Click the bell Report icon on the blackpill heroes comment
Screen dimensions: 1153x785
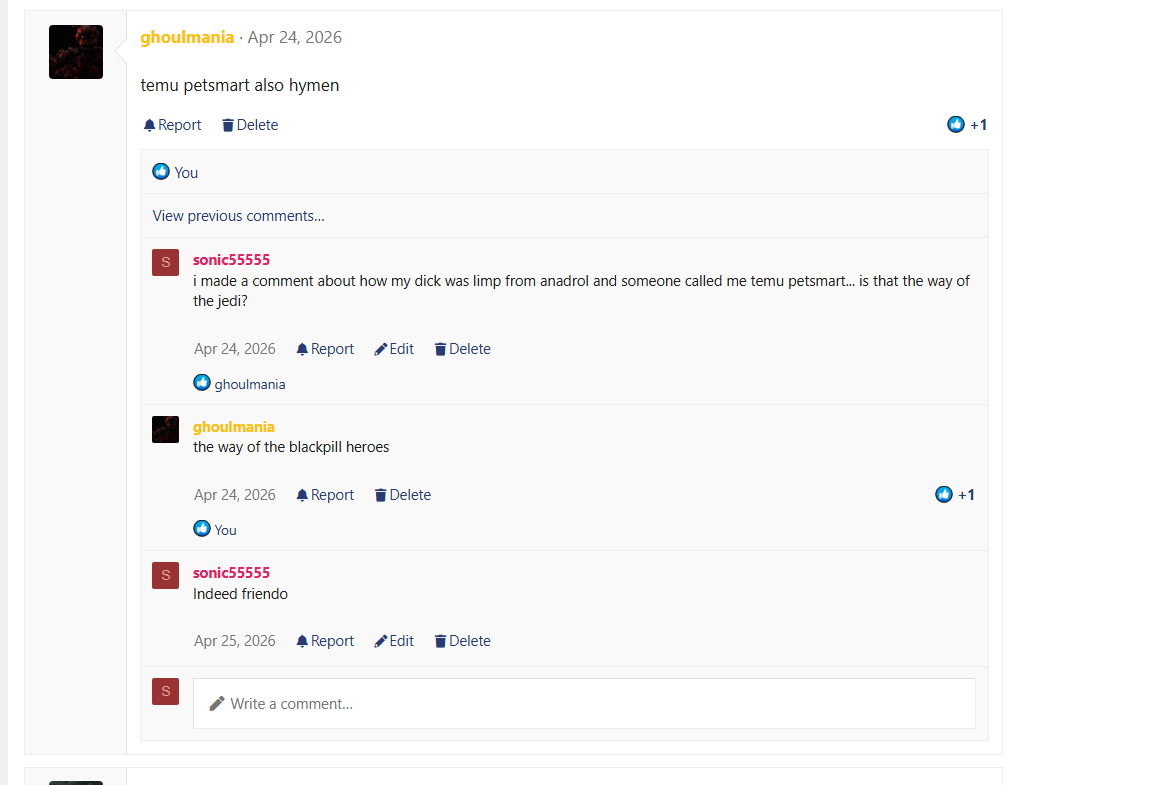(302, 495)
